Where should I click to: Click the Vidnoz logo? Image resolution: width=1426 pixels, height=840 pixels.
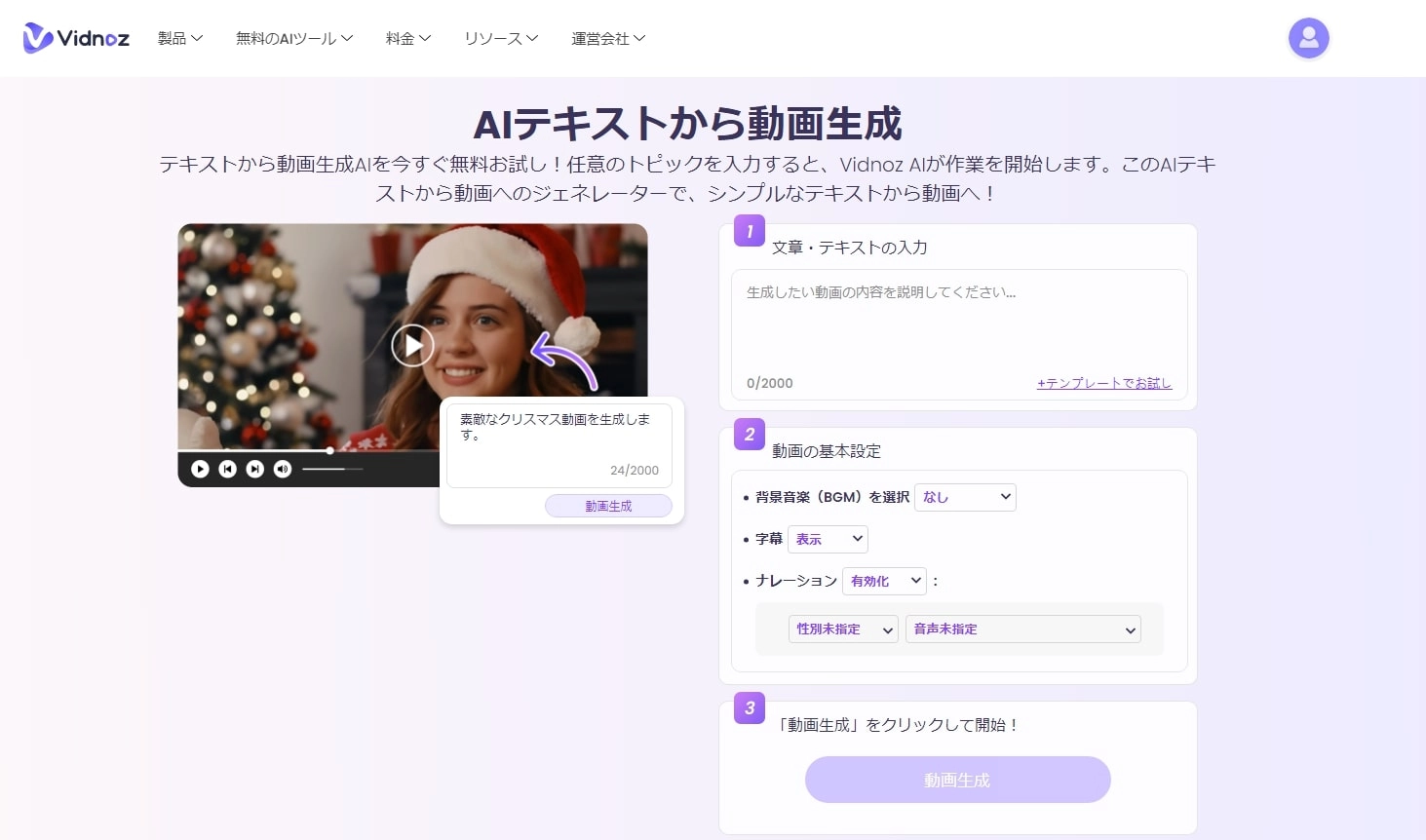[76, 38]
